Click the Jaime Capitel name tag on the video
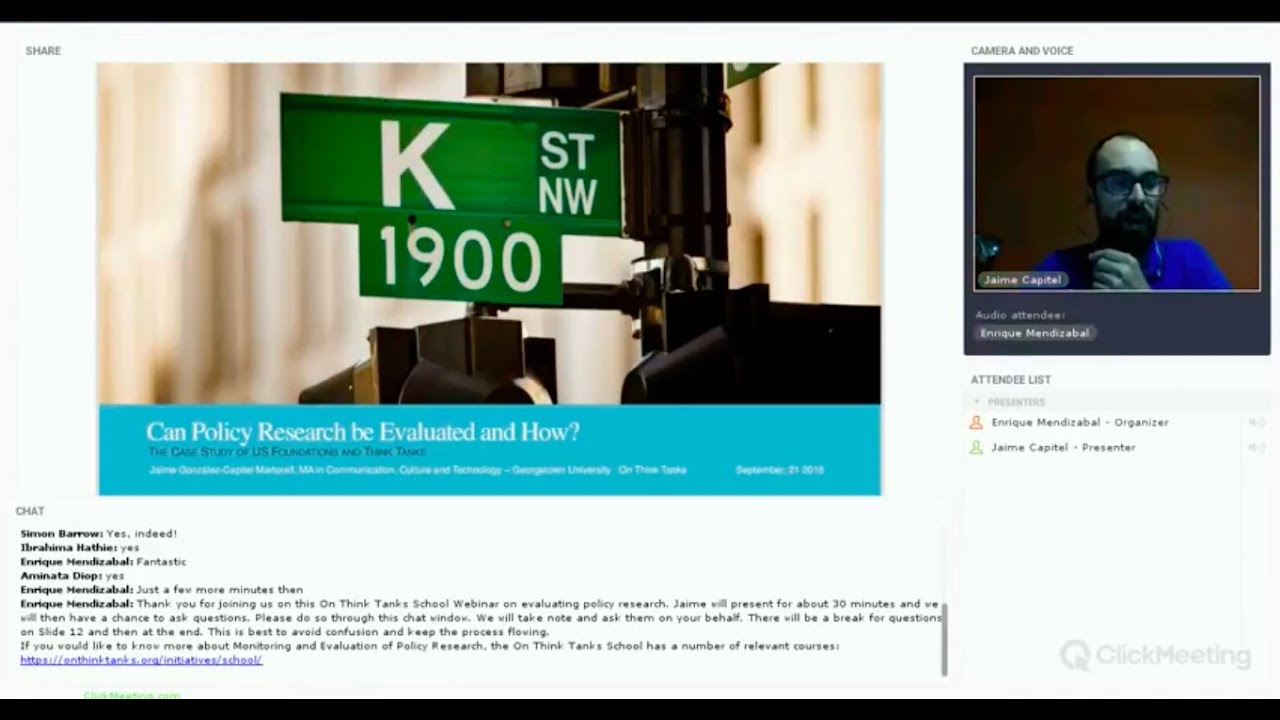Screen dimensions: 1280x720 (1022, 280)
